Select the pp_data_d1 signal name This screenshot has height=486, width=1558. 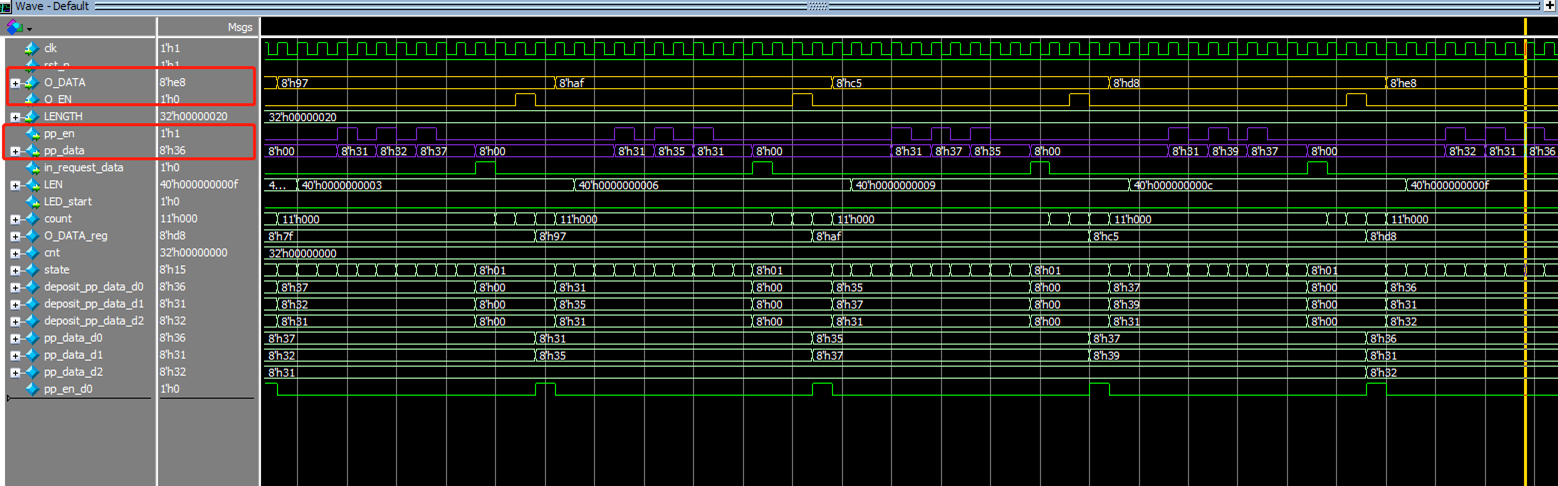click(74, 355)
